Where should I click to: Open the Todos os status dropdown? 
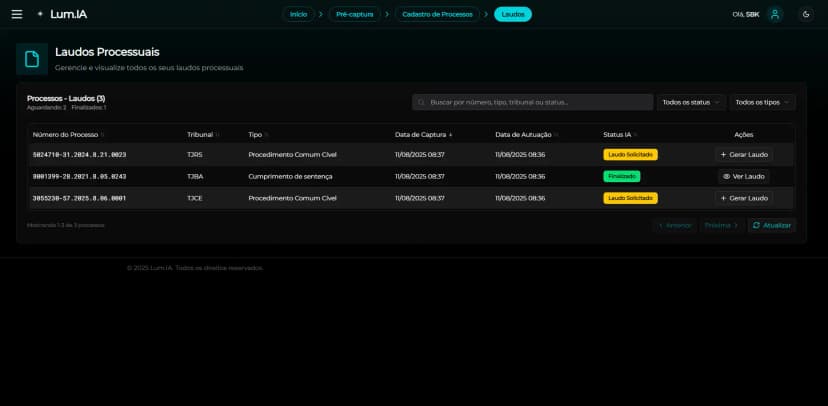click(x=691, y=102)
